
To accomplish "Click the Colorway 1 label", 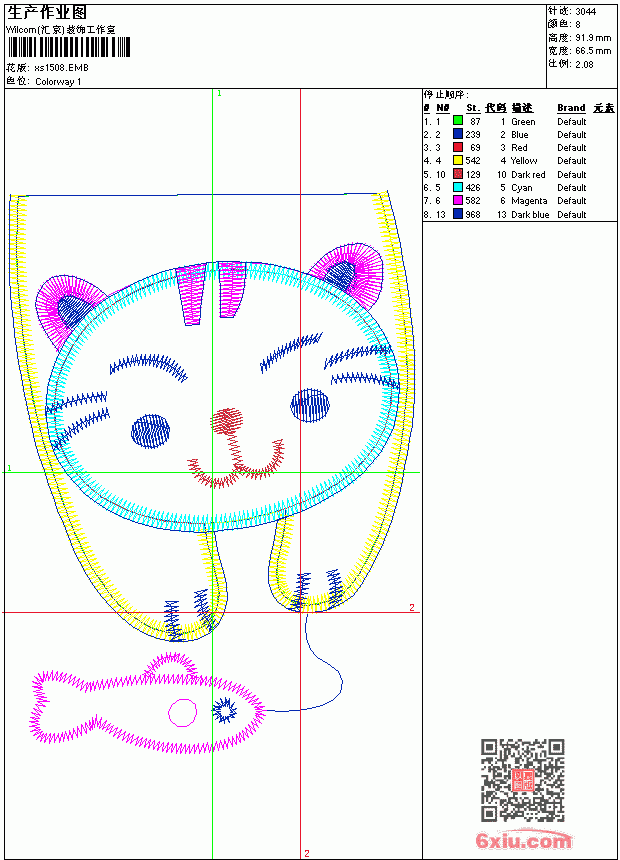I will (x=58, y=82).
